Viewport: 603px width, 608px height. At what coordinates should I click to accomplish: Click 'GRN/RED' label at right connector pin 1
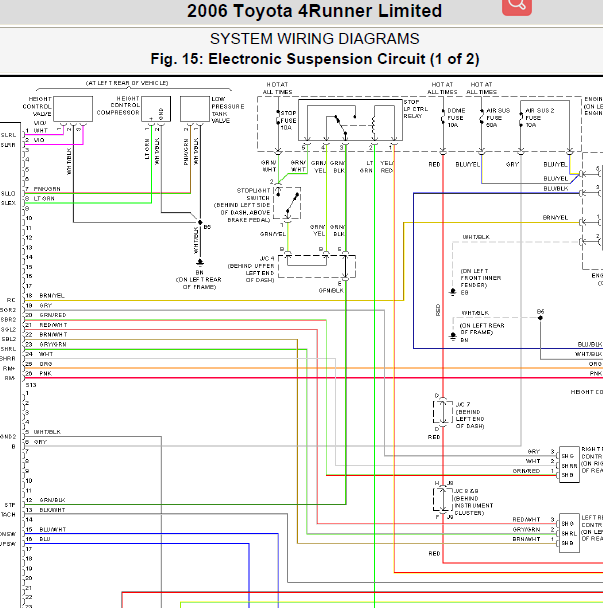click(526, 471)
